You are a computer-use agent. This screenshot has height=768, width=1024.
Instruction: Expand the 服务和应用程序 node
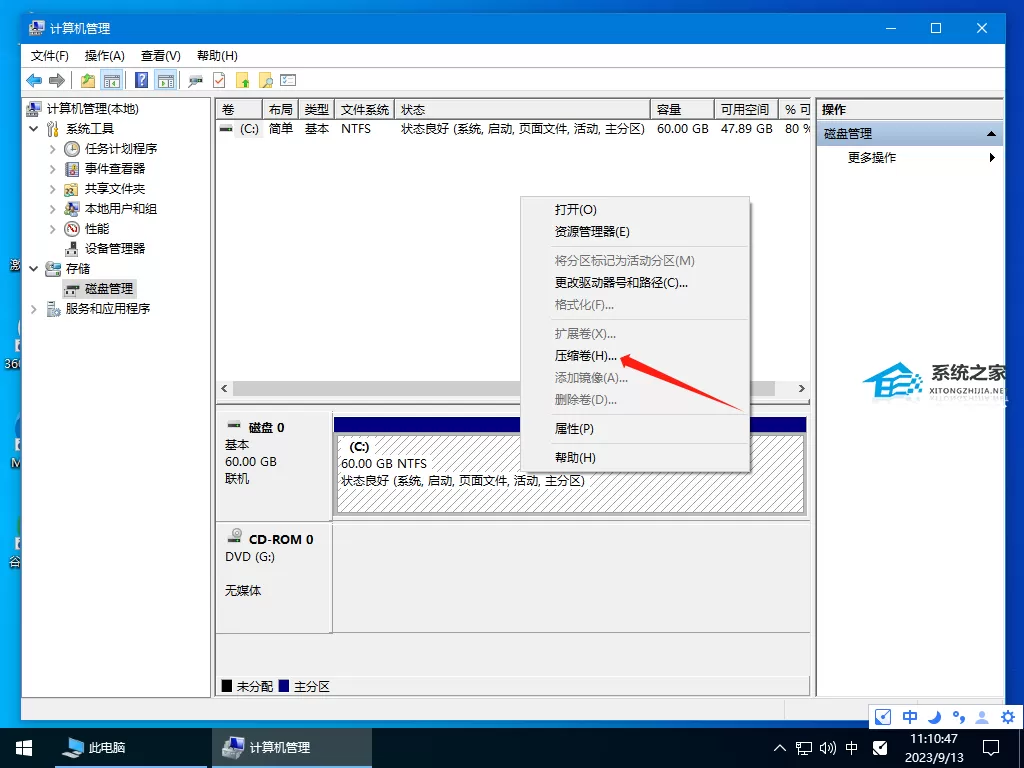(x=33, y=308)
